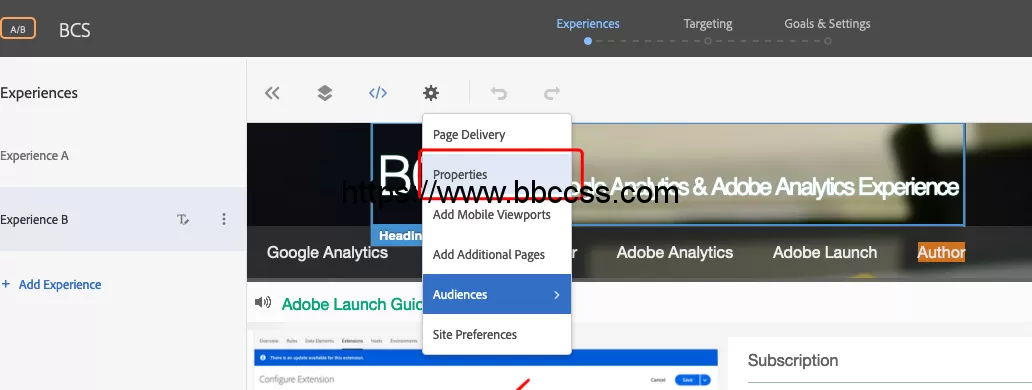Viewport: 1032px width, 390px height.
Task: Open Experience B three-dot options menu
Action: pyautogui.click(x=224, y=219)
